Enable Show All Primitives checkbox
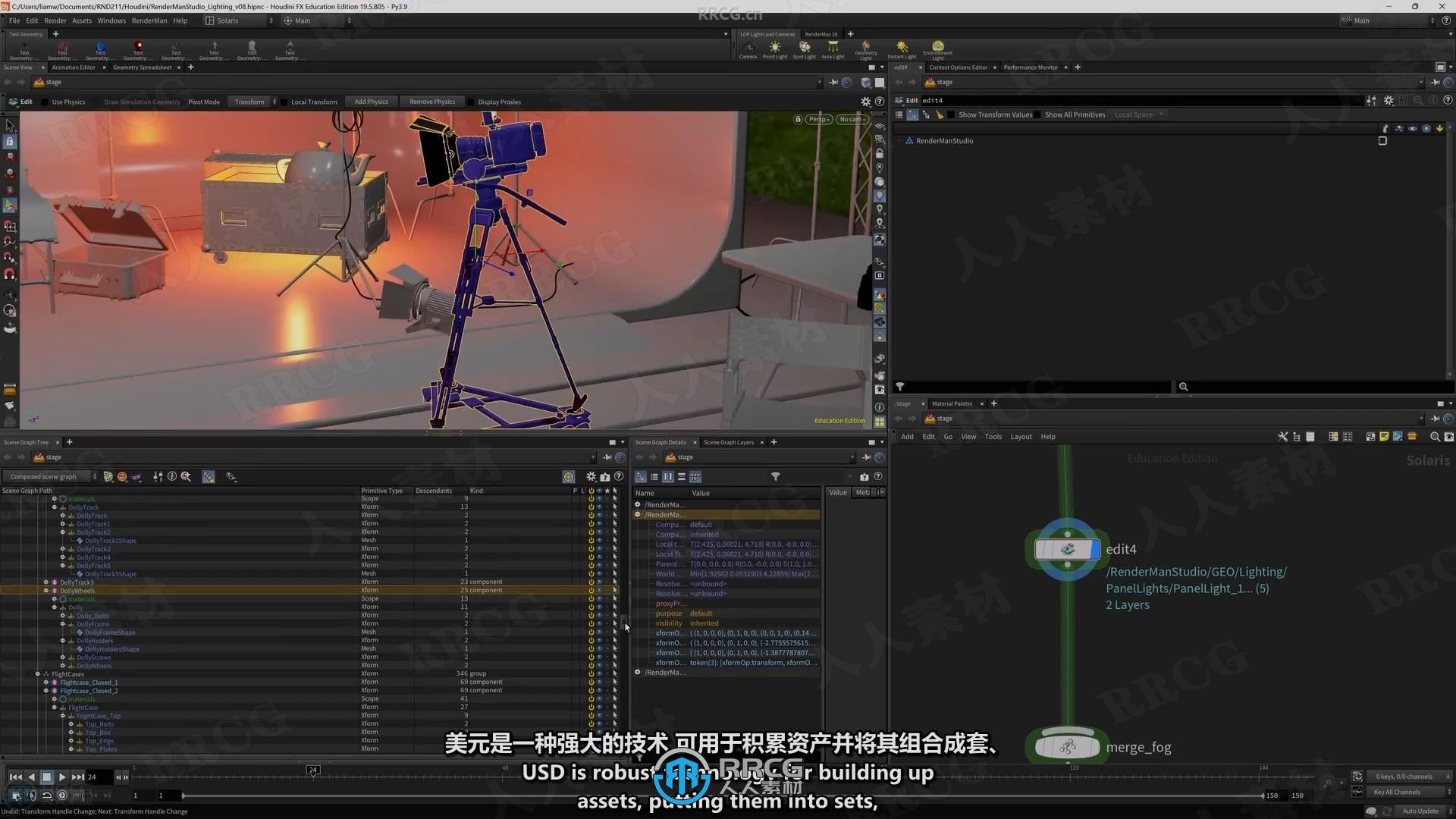The width and height of the screenshot is (1456, 819). (1039, 115)
